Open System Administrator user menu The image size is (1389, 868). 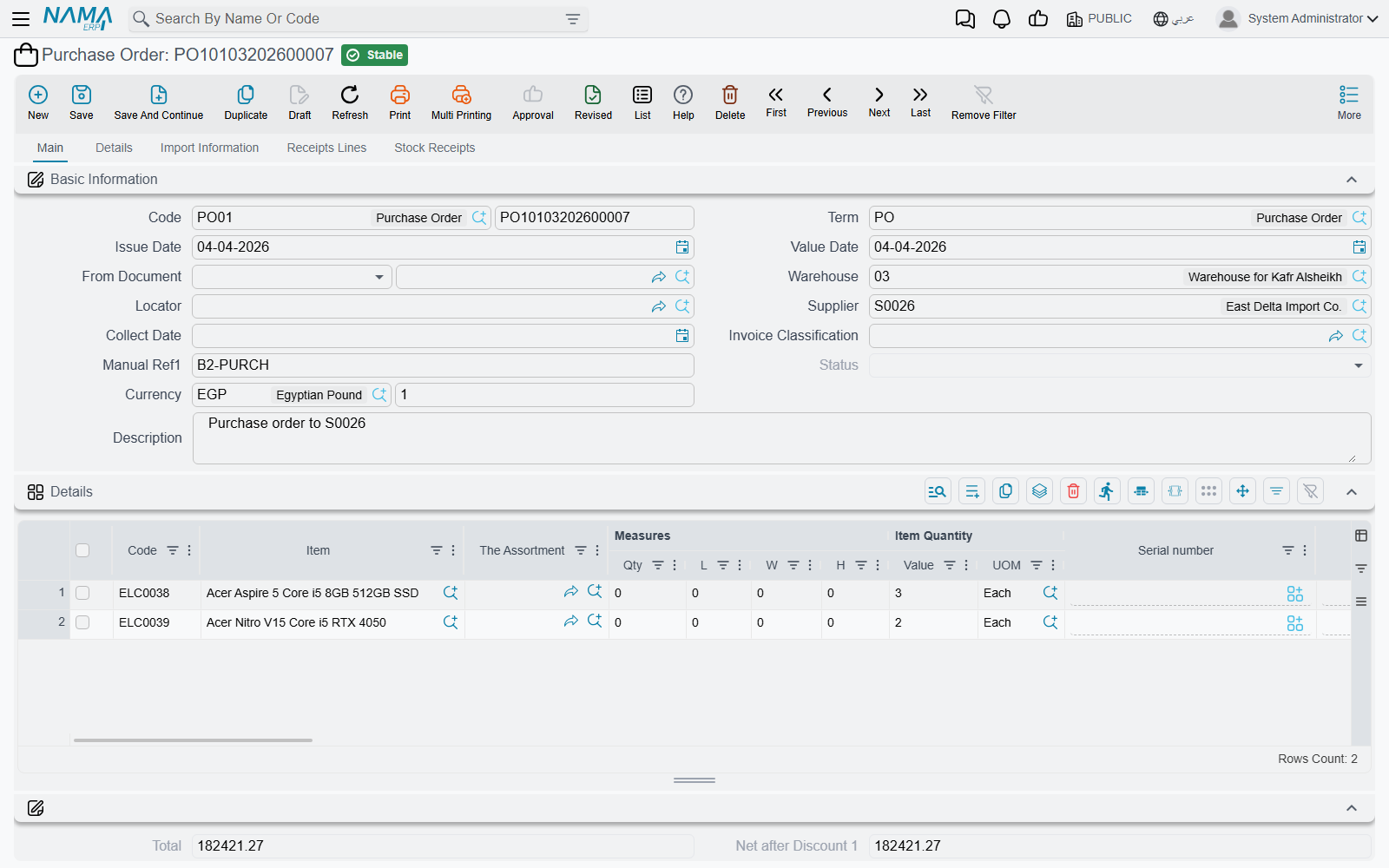1298,18
